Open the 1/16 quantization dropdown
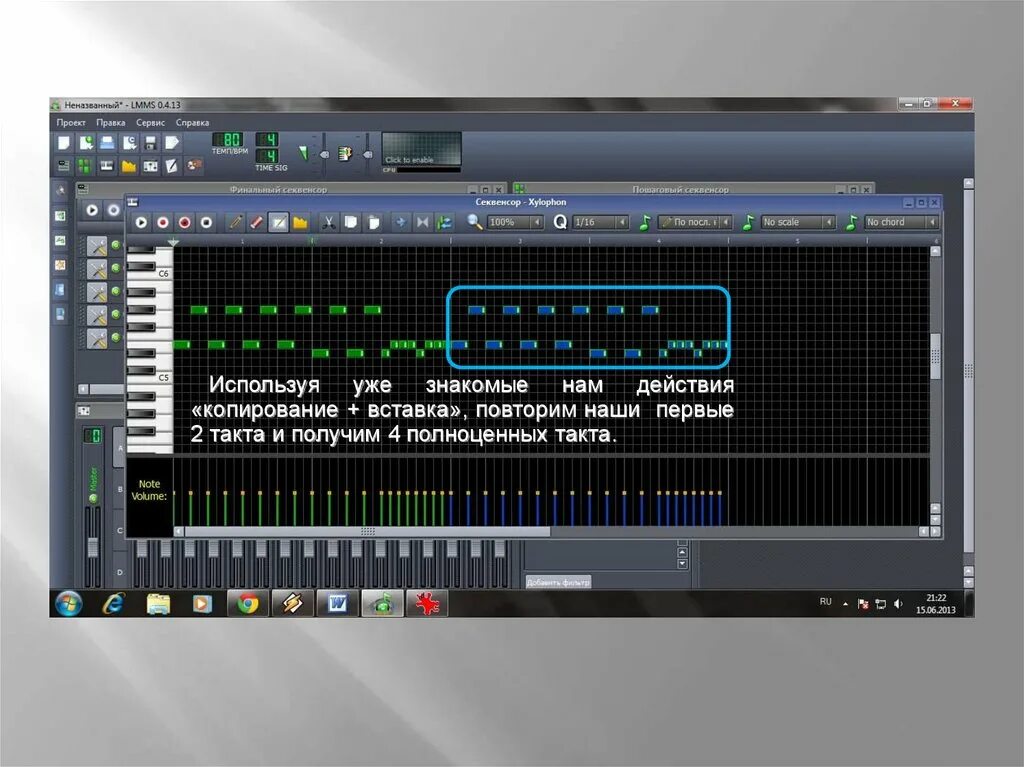Screen dimensions: 1024x767 click(601, 222)
